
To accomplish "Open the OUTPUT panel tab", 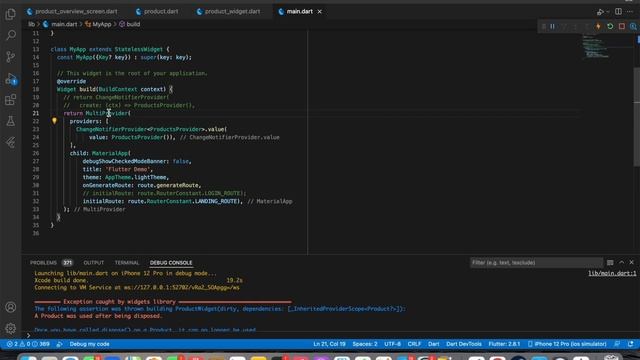I will tap(94, 263).
